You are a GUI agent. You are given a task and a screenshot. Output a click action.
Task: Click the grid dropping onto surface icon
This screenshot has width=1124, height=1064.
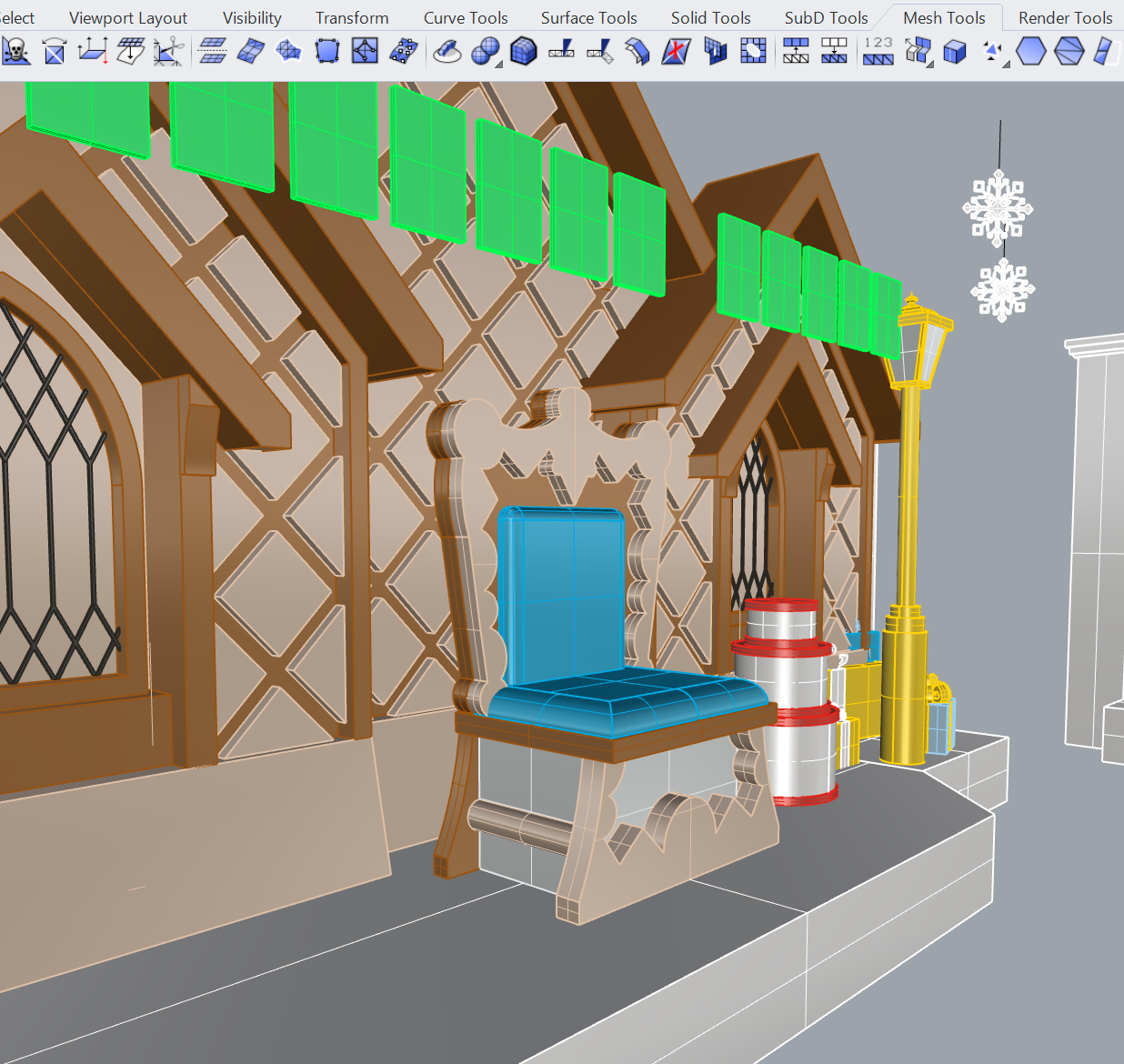[131, 51]
